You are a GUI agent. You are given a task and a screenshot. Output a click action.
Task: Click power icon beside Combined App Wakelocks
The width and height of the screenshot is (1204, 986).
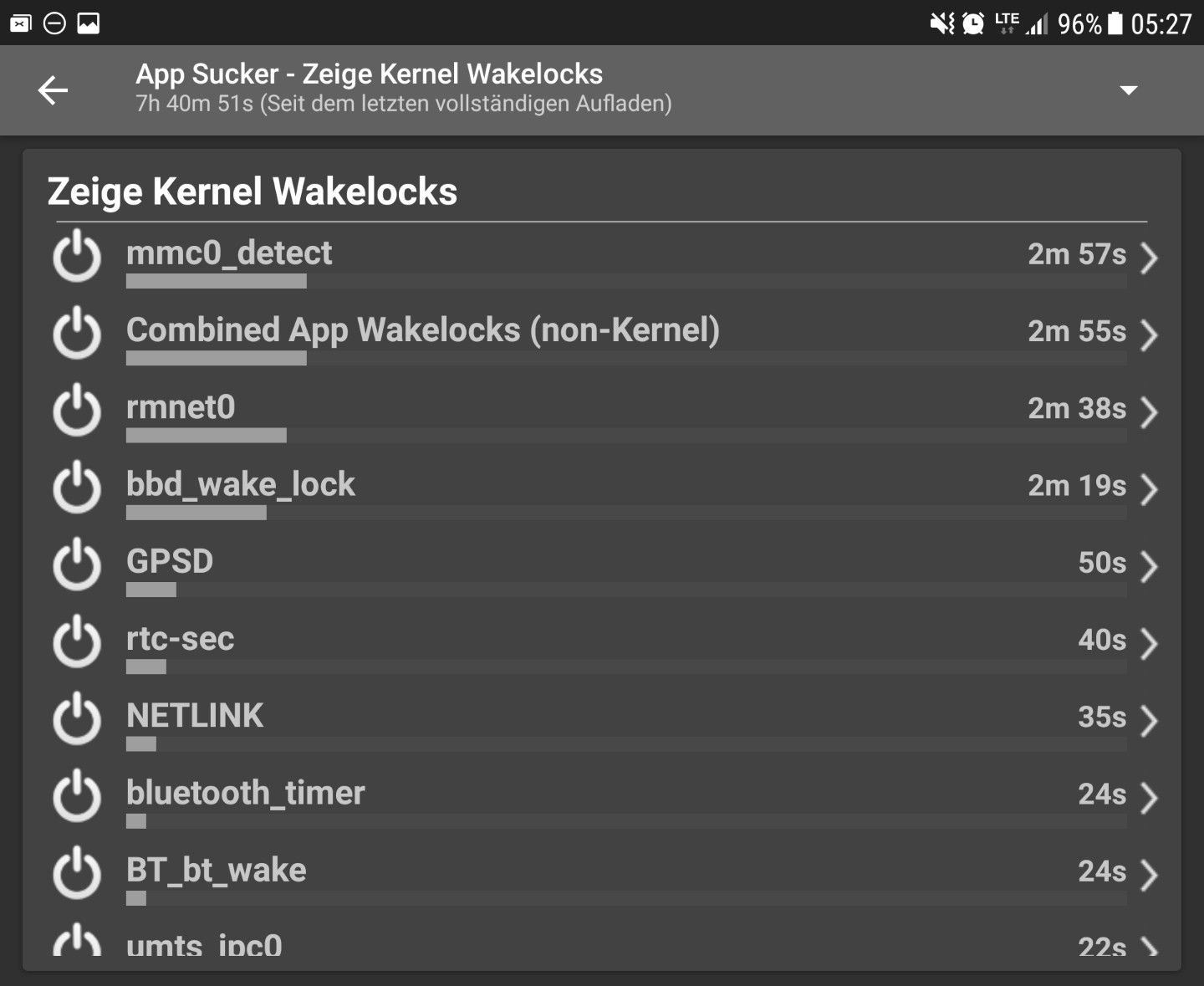pos(77,333)
